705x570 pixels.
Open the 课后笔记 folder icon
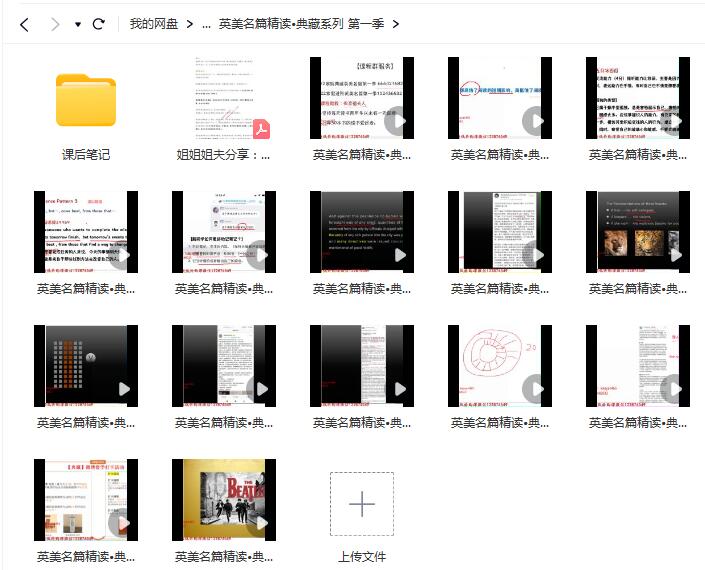(86, 99)
